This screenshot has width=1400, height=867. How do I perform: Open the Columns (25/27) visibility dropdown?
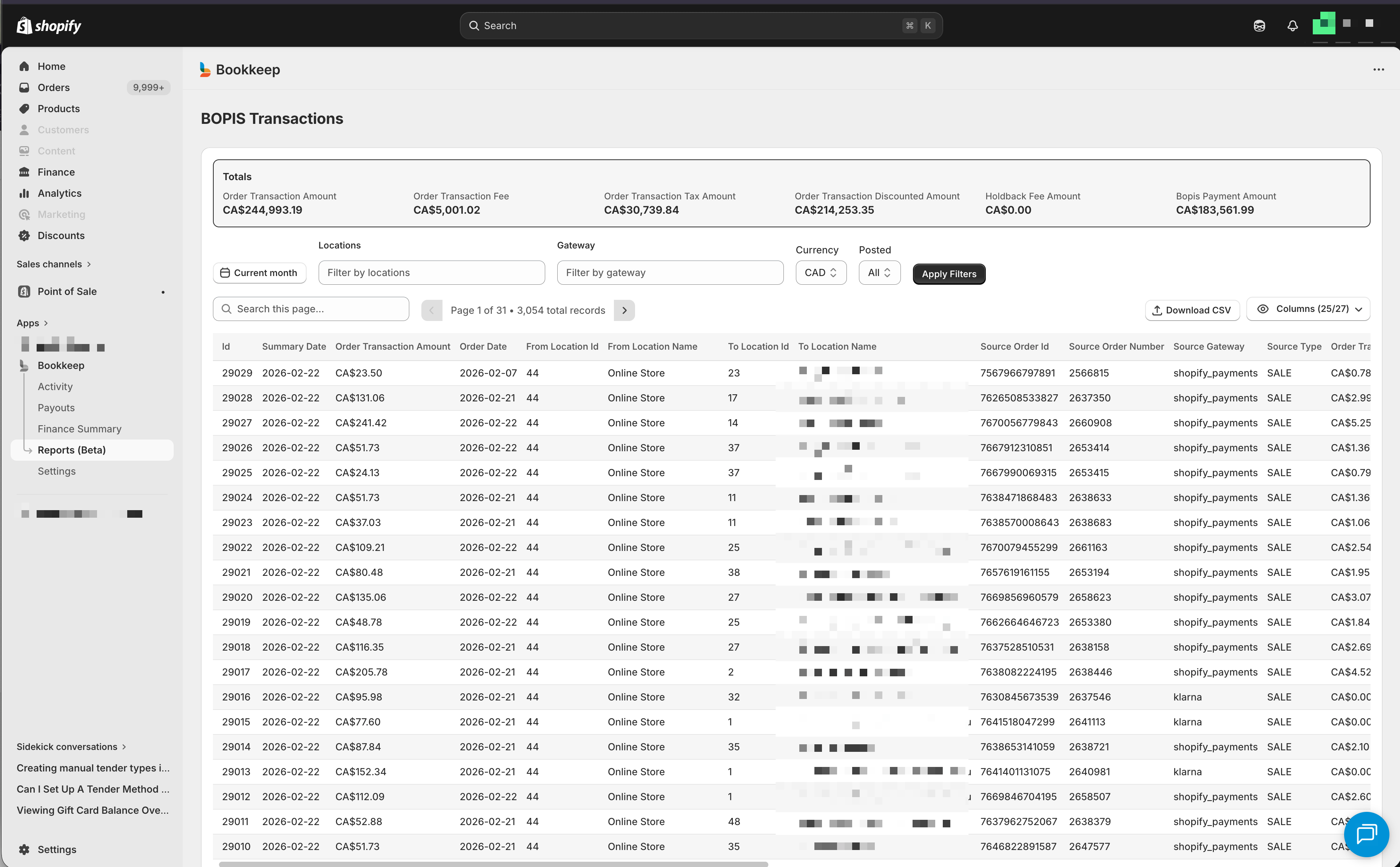point(1308,309)
